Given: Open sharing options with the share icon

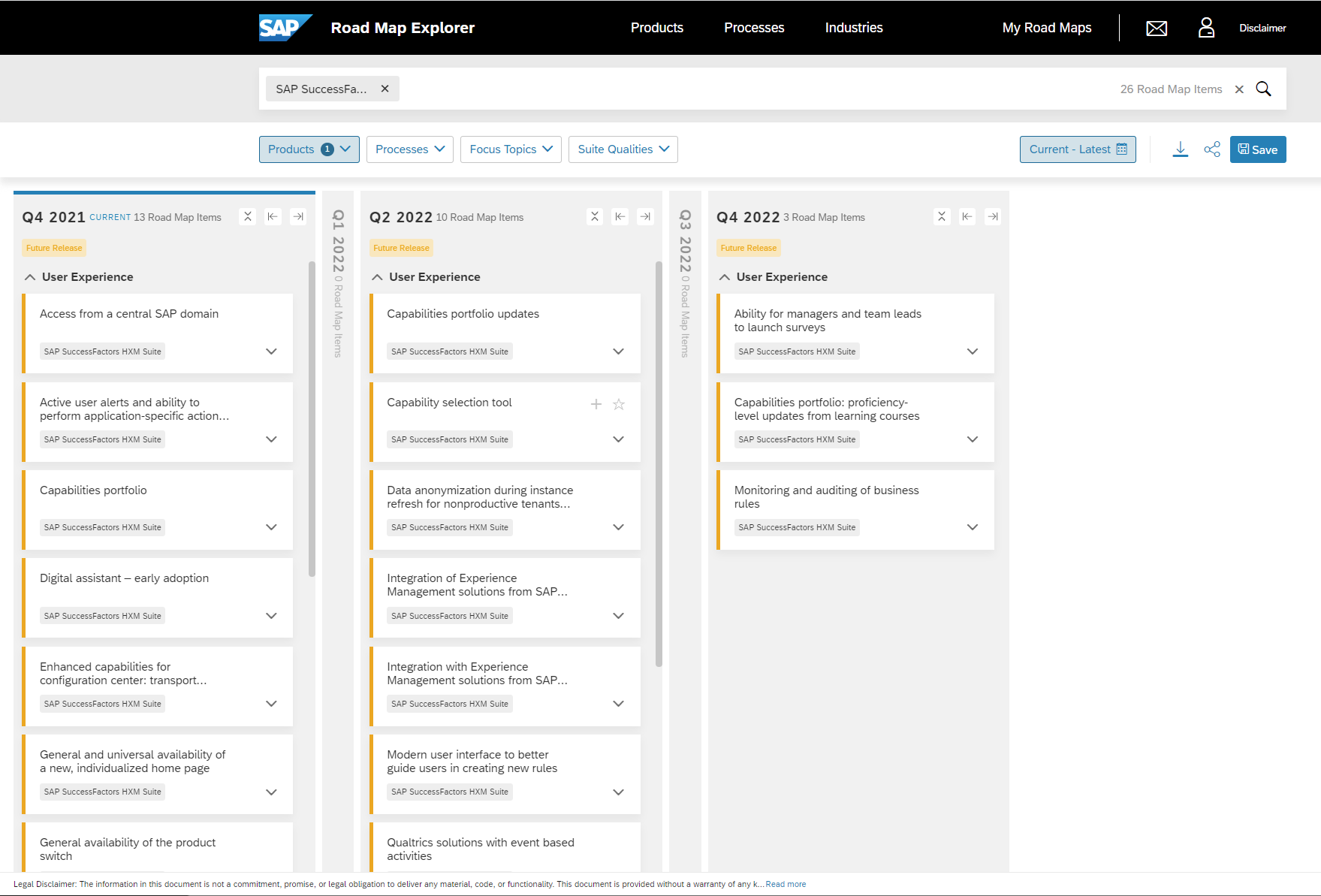Looking at the screenshot, I should tap(1212, 149).
